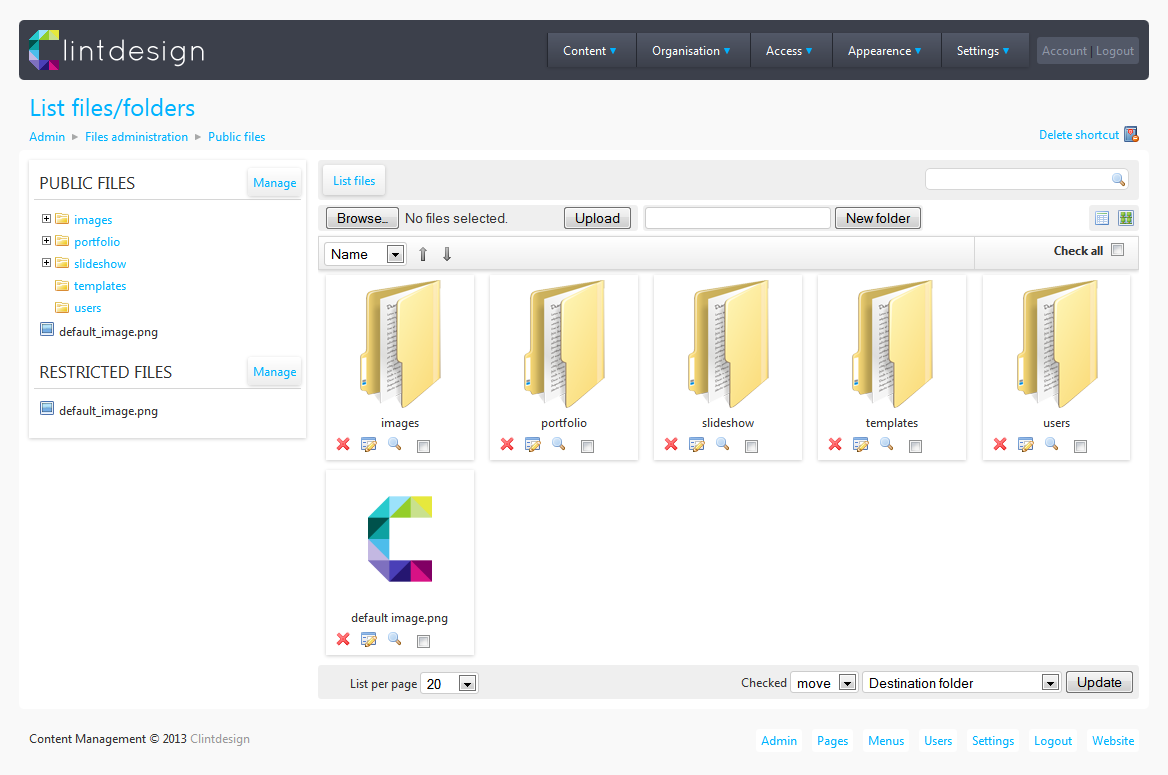
Task: Click the Pages footer link
Action: pyautogui.click(x=832, y=741)
